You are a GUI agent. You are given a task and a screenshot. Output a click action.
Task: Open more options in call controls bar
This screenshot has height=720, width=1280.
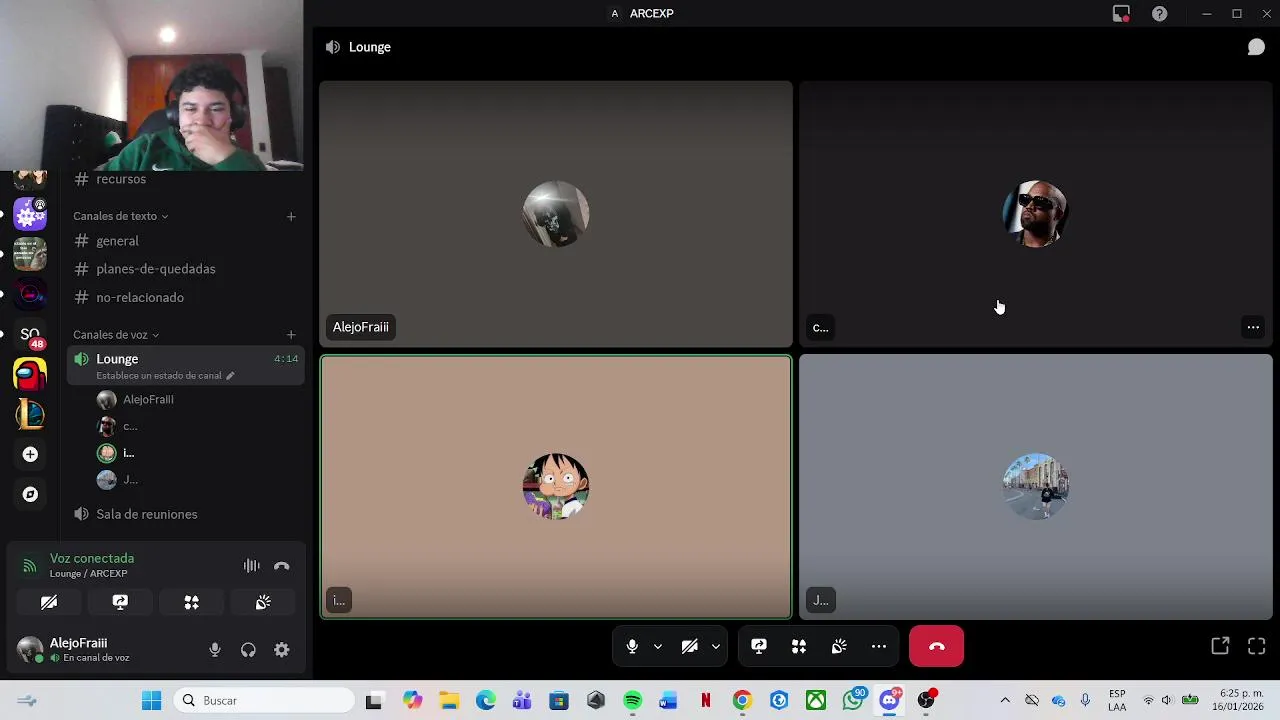coord(879,647)
